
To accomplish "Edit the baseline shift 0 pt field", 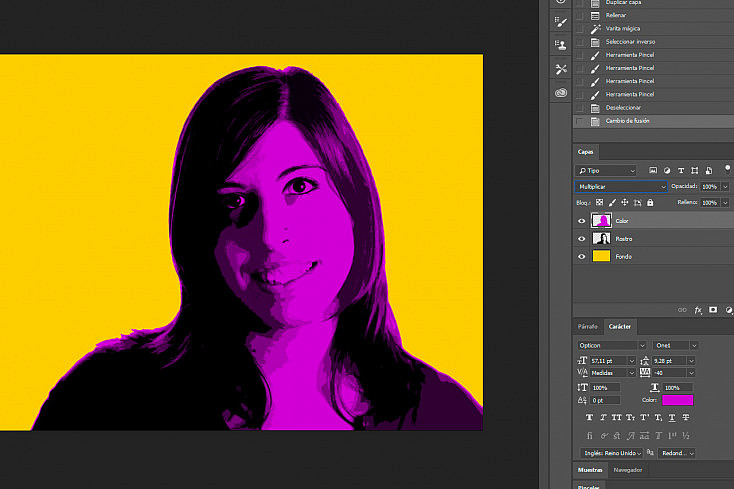I will (606, 401).
